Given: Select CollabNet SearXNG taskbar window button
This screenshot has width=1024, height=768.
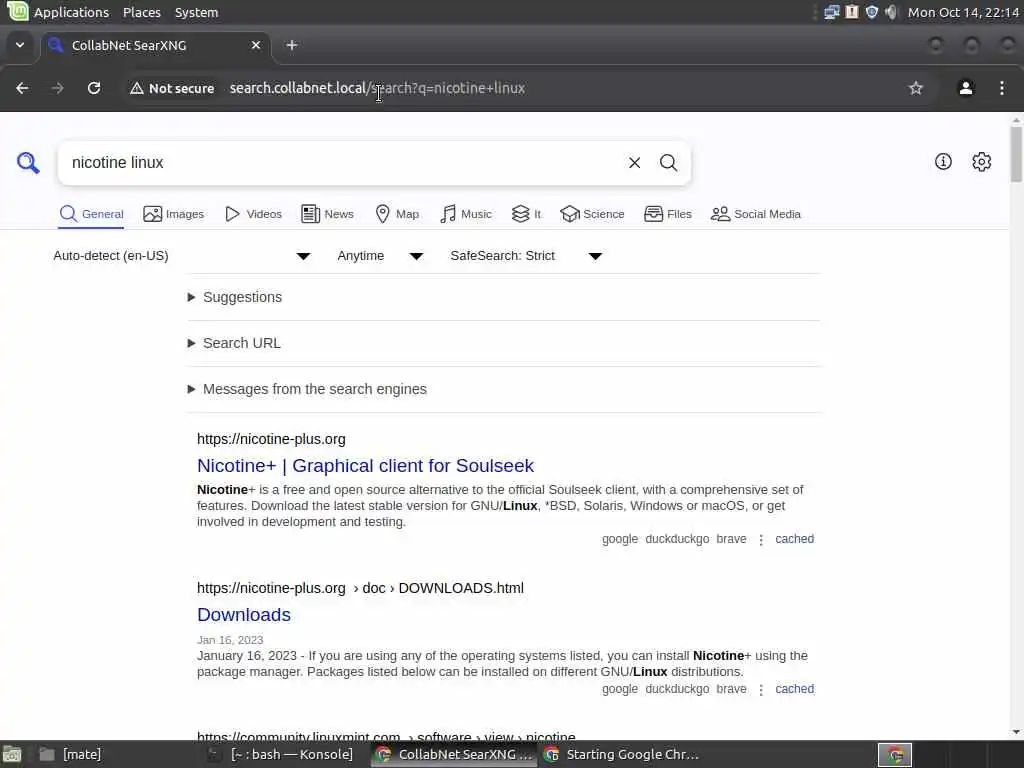Looking at the screenshot, I should coord(453,755).
